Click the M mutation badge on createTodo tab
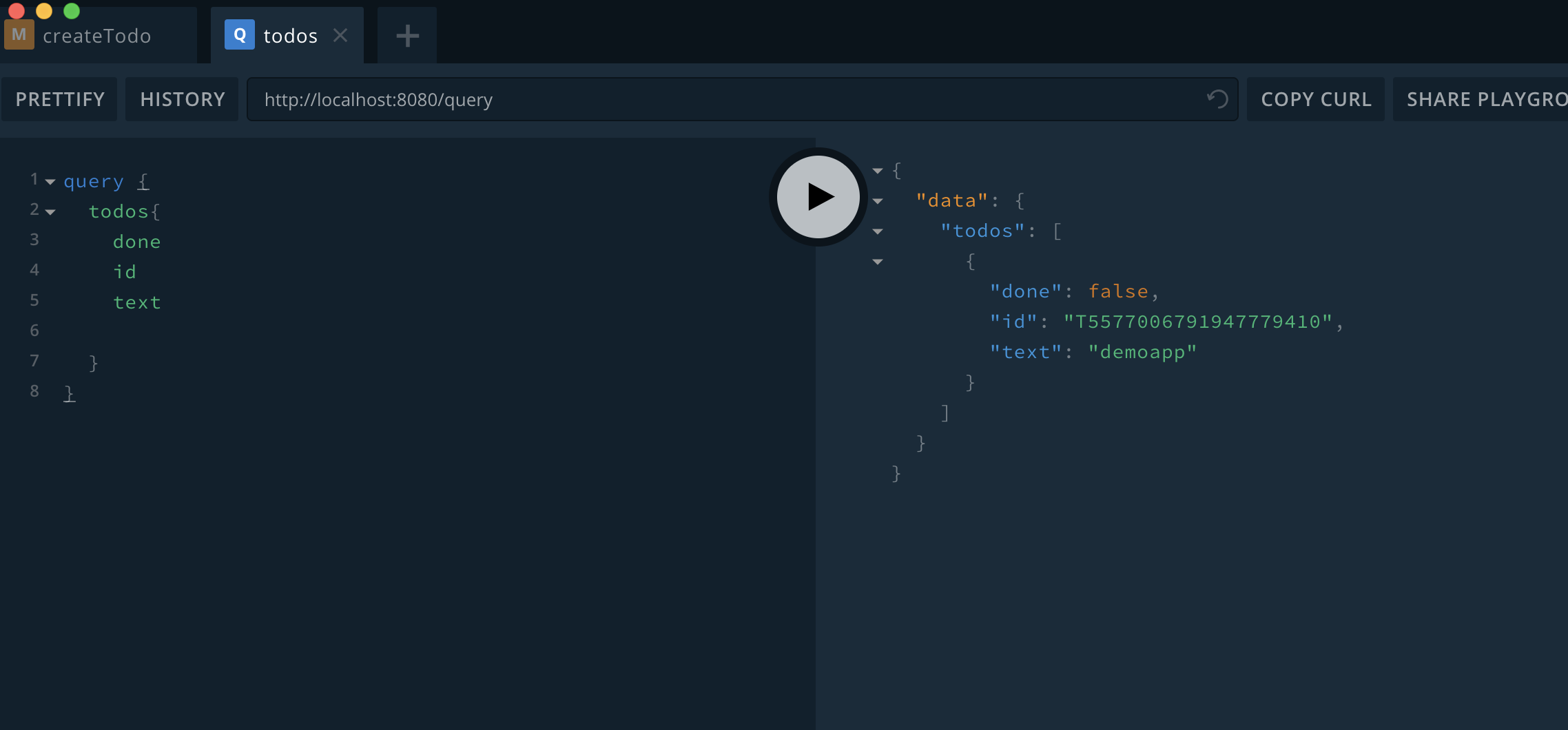1568x730 pixels. 19,35
